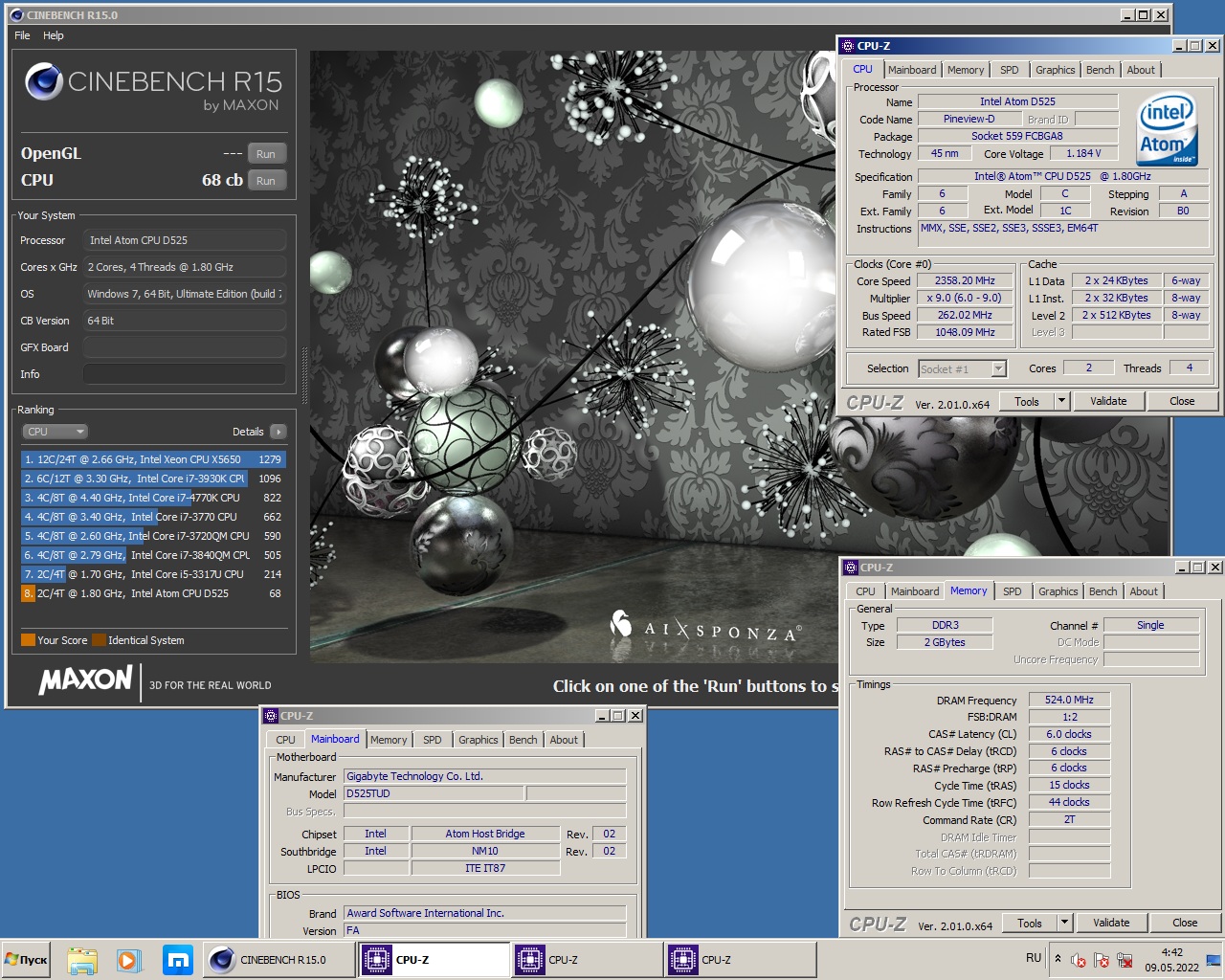The width and height of the screenshot is (1225, 980).
Task: Click manufacturer value Gigabyte Technology Co. Ltd.
Action: pos(484,776)
